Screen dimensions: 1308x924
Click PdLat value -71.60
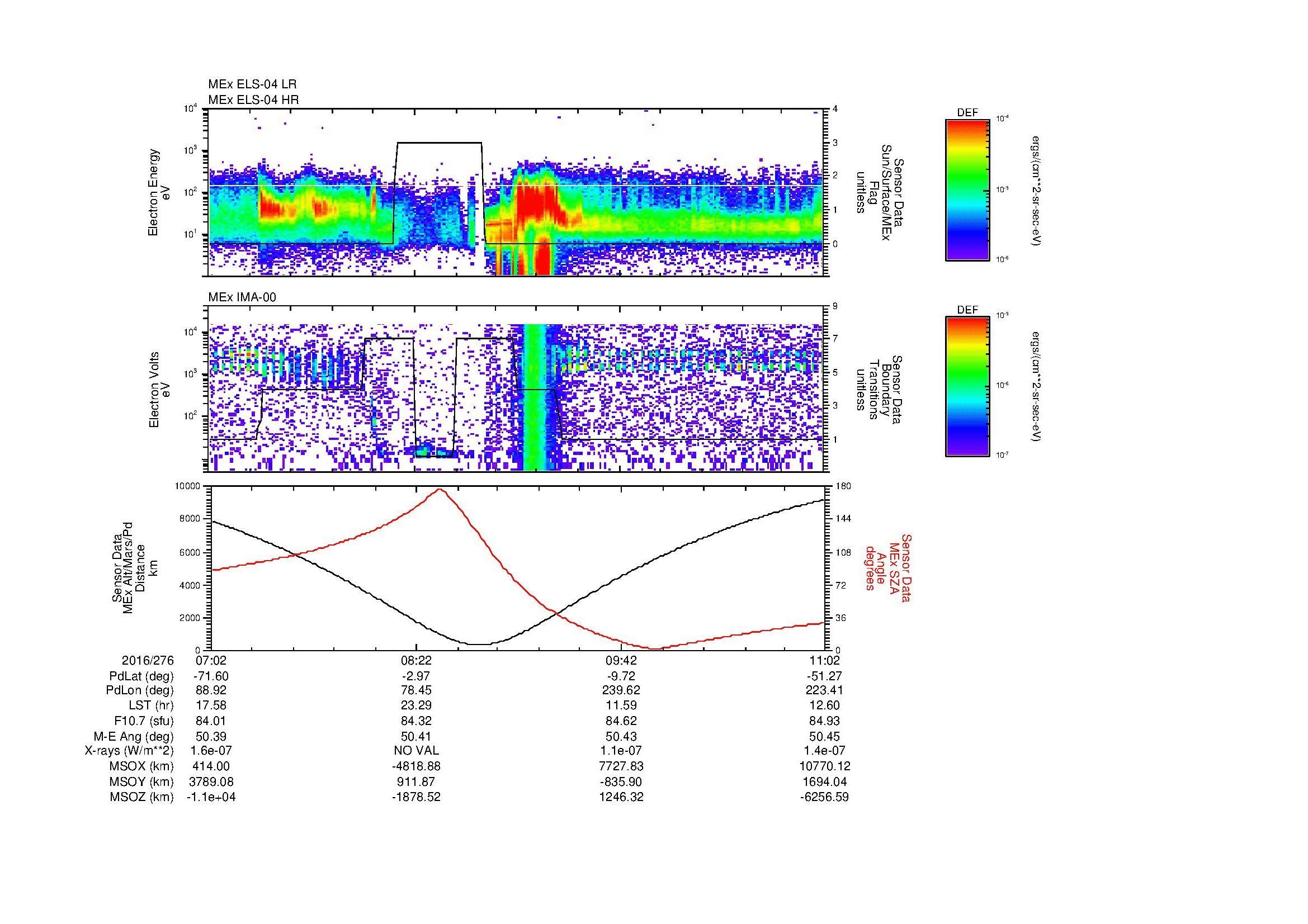click(211, 676)
